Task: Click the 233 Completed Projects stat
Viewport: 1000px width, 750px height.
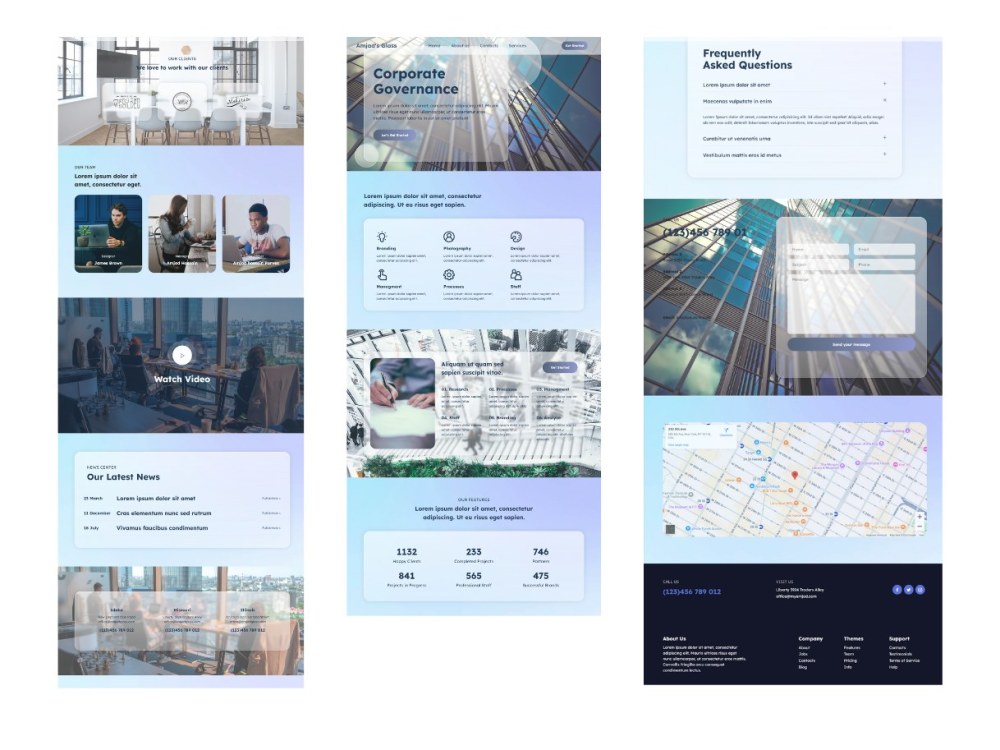Action: tap(474, 555)
